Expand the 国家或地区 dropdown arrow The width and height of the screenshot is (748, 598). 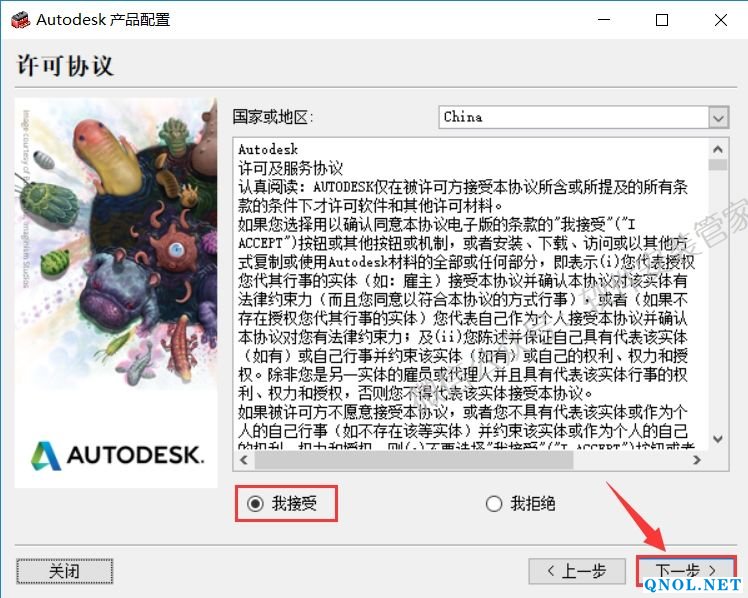tap(718, 118)
